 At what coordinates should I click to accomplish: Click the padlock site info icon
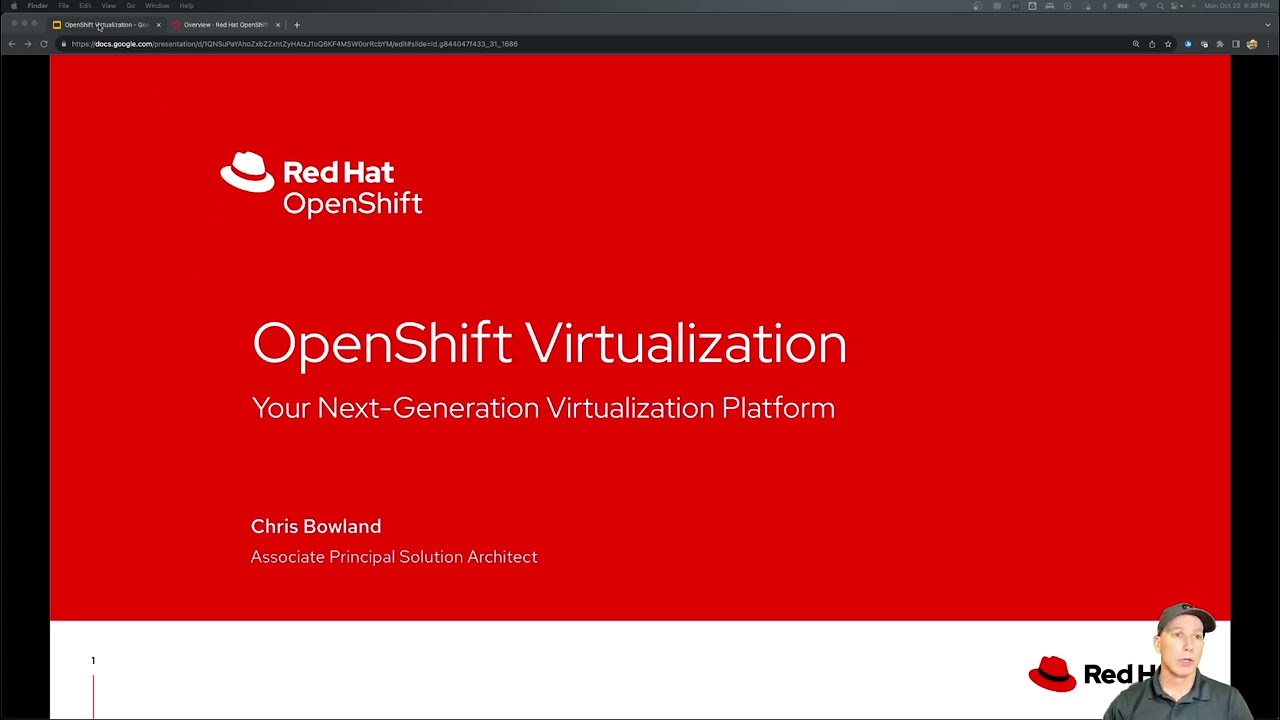pos(63,44)
